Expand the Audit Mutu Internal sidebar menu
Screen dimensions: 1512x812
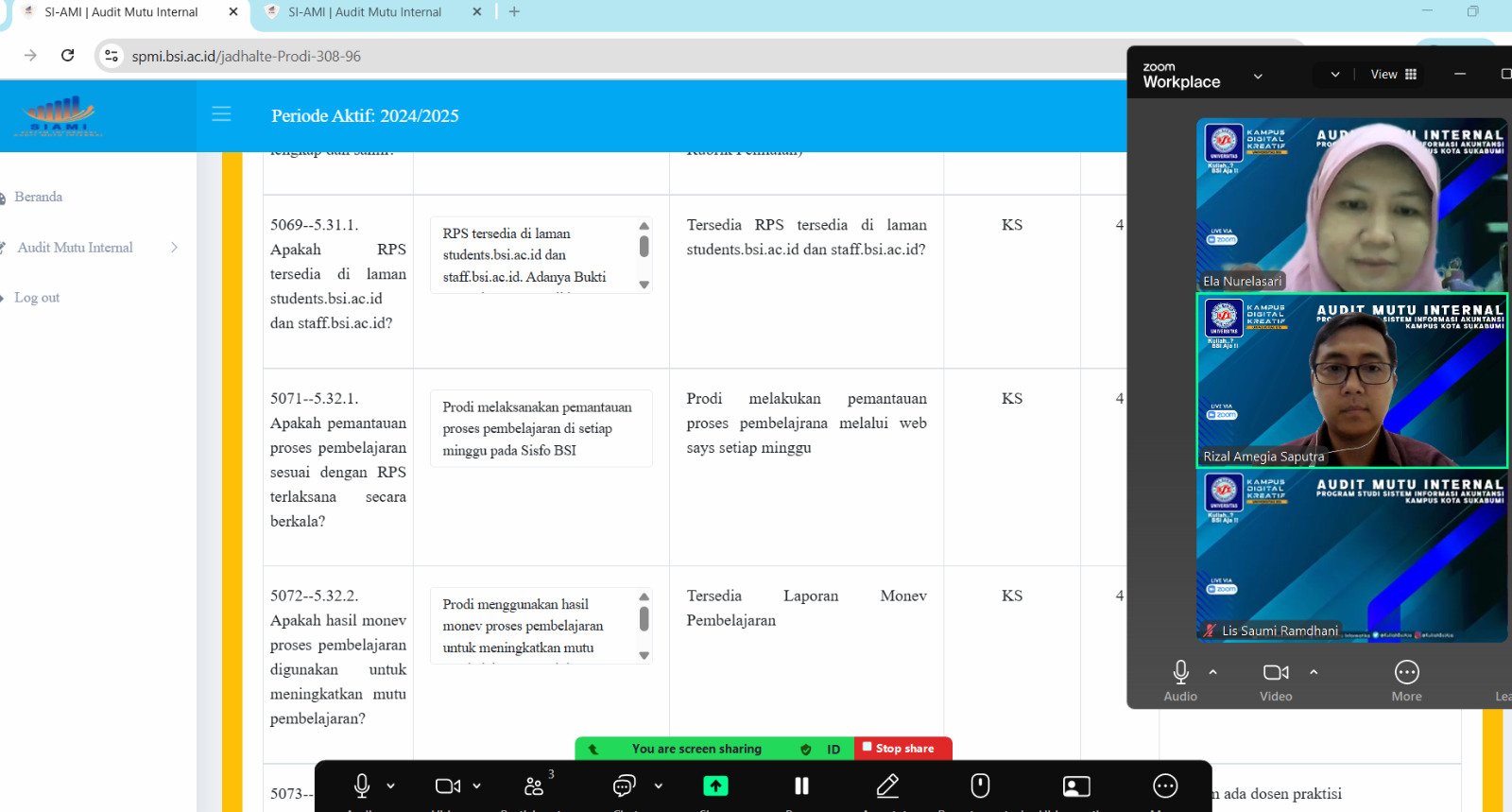click(76, 248)
